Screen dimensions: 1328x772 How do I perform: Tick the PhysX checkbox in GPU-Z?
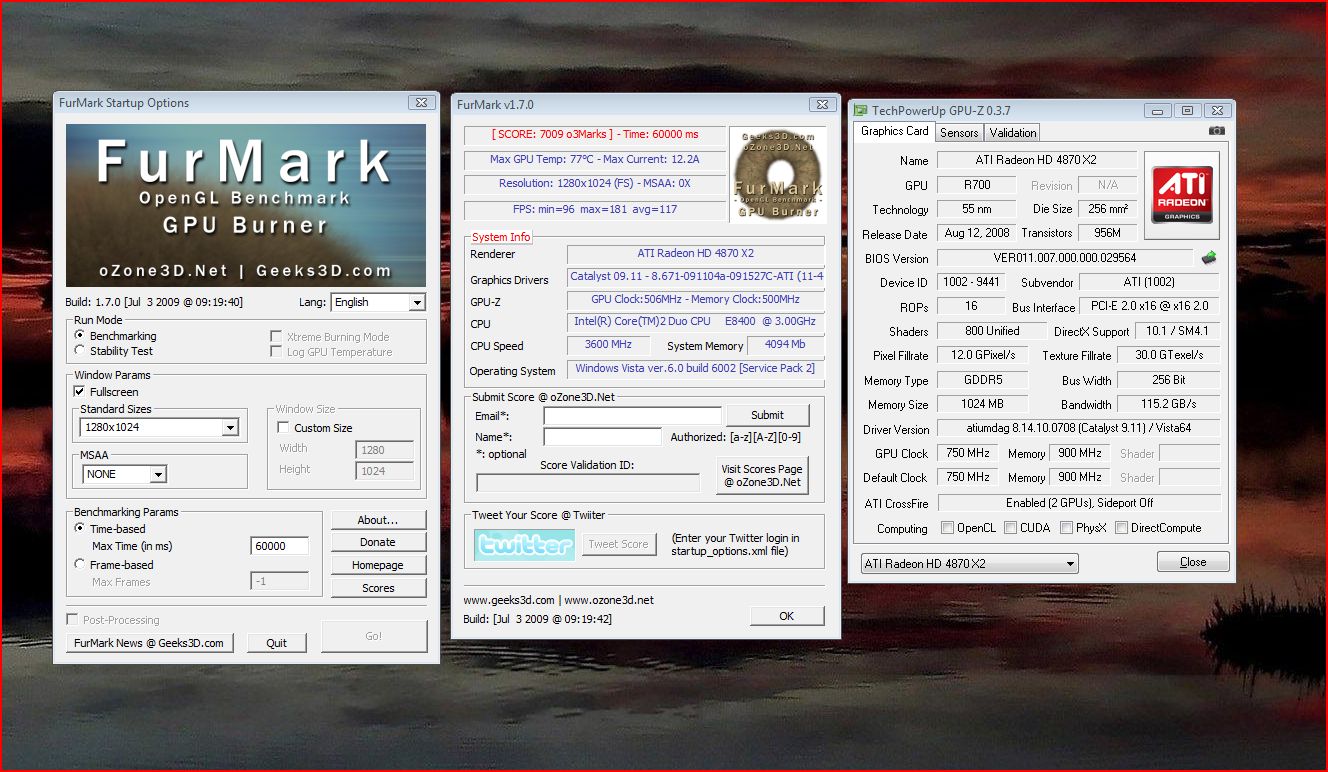pos(1067,528)
